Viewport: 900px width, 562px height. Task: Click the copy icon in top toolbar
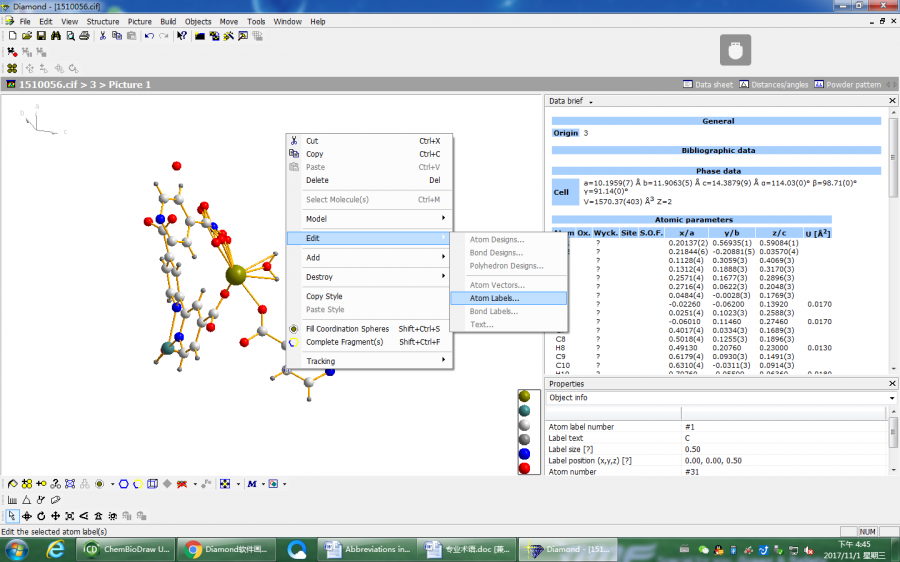pyautogui.click(x=117, y=36)
